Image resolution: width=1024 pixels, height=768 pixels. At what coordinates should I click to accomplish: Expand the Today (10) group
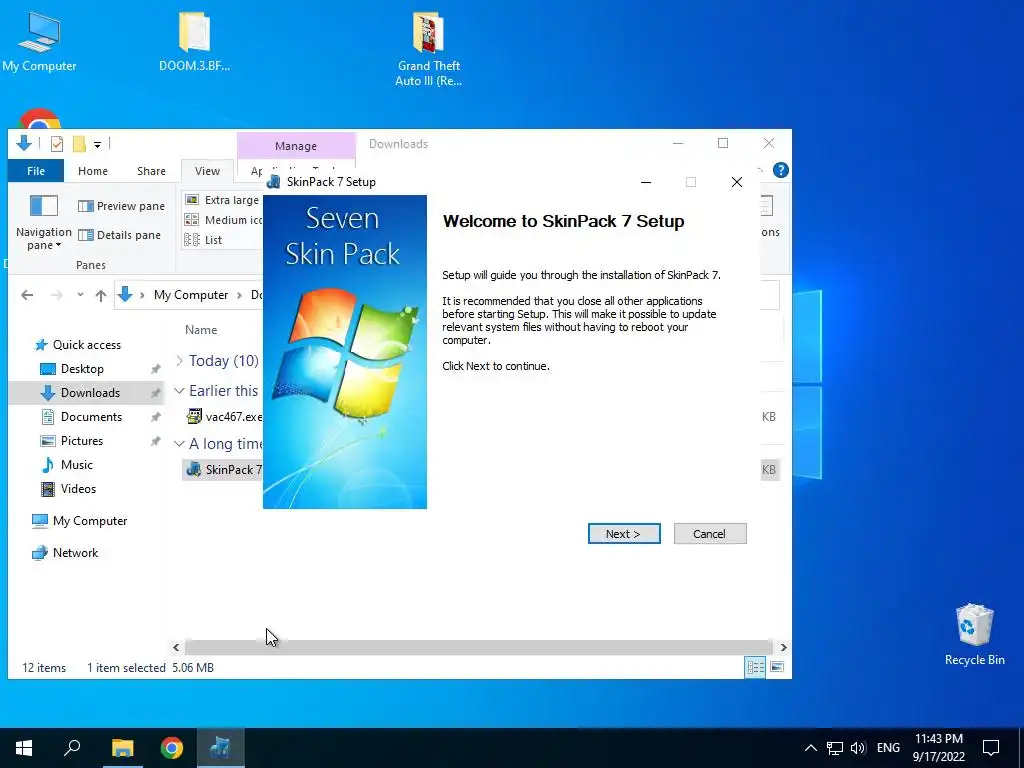tap(179, 360)
